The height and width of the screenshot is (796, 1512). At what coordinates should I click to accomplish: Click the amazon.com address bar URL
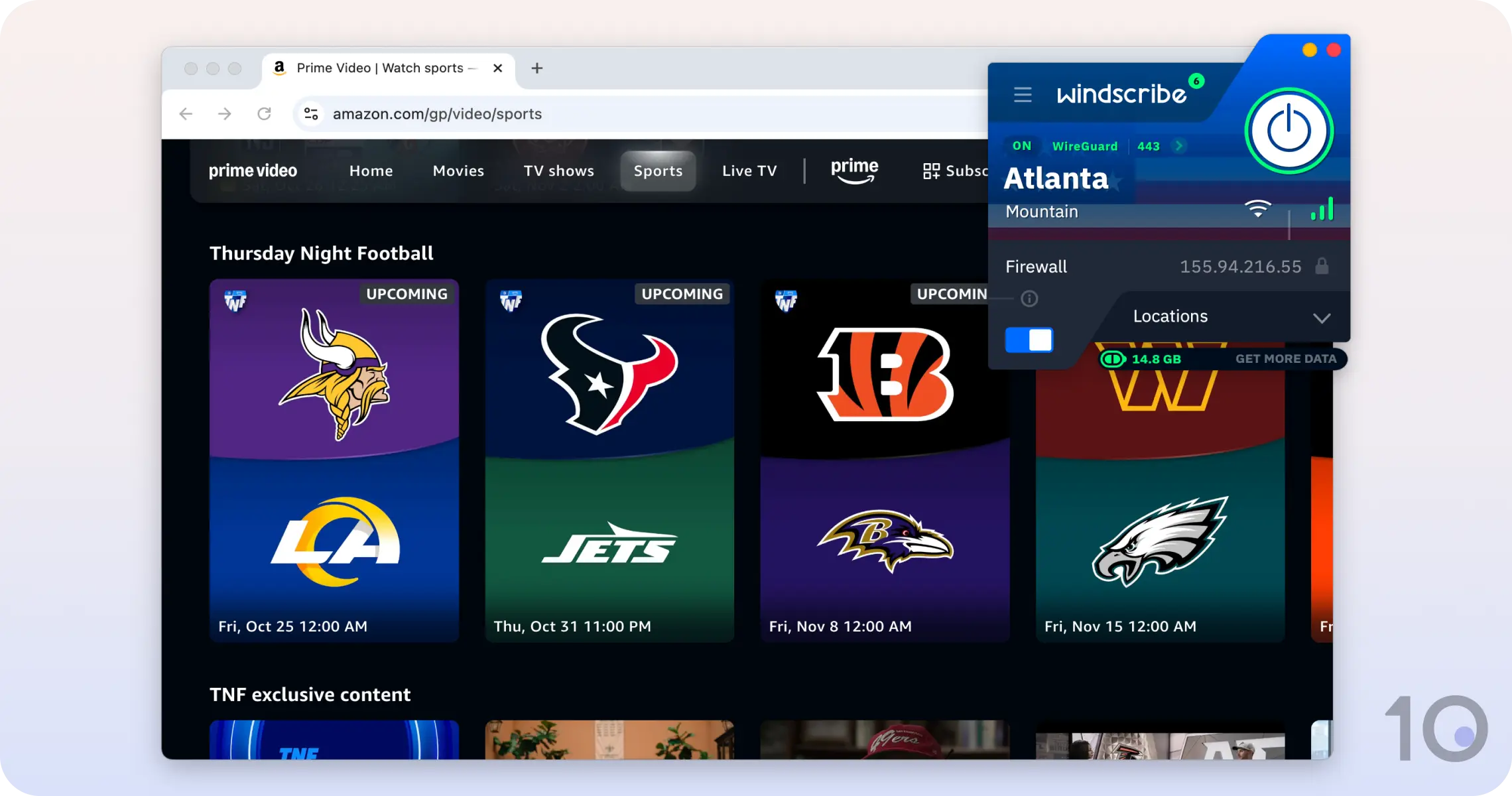point(437,114)
